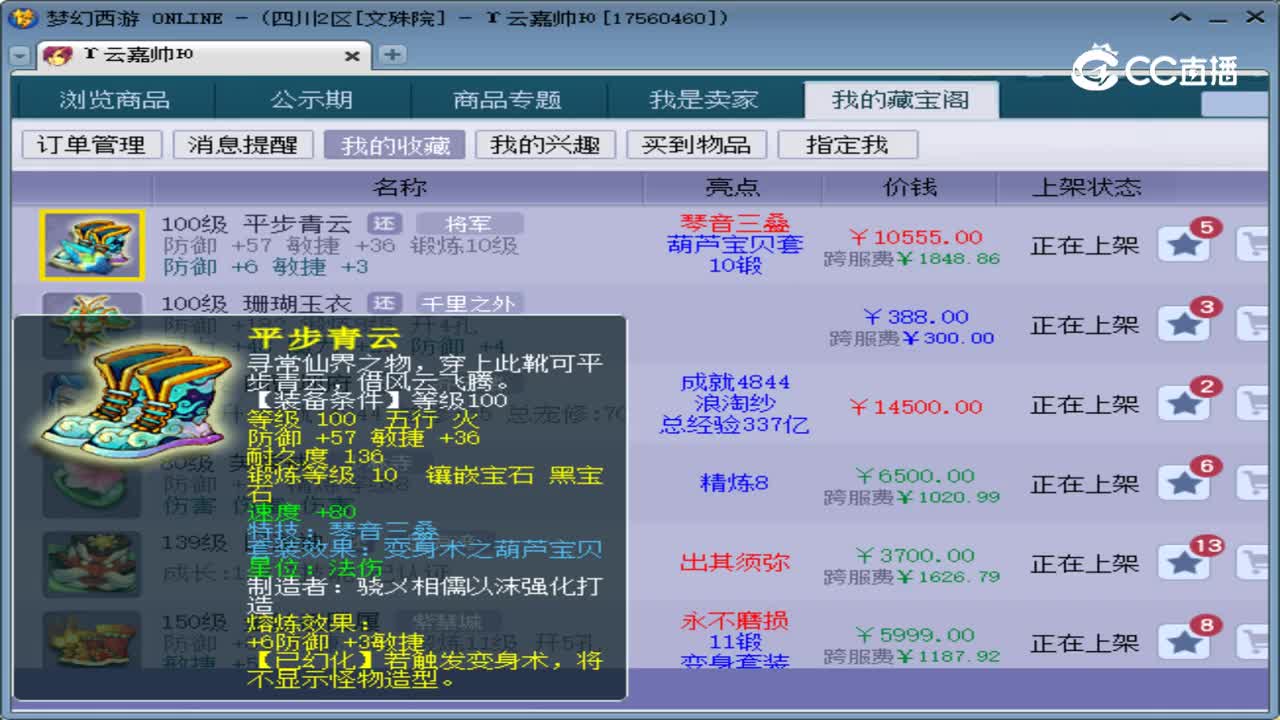
Task: Click the character avatar icon on tab
Action: (58, 56)
